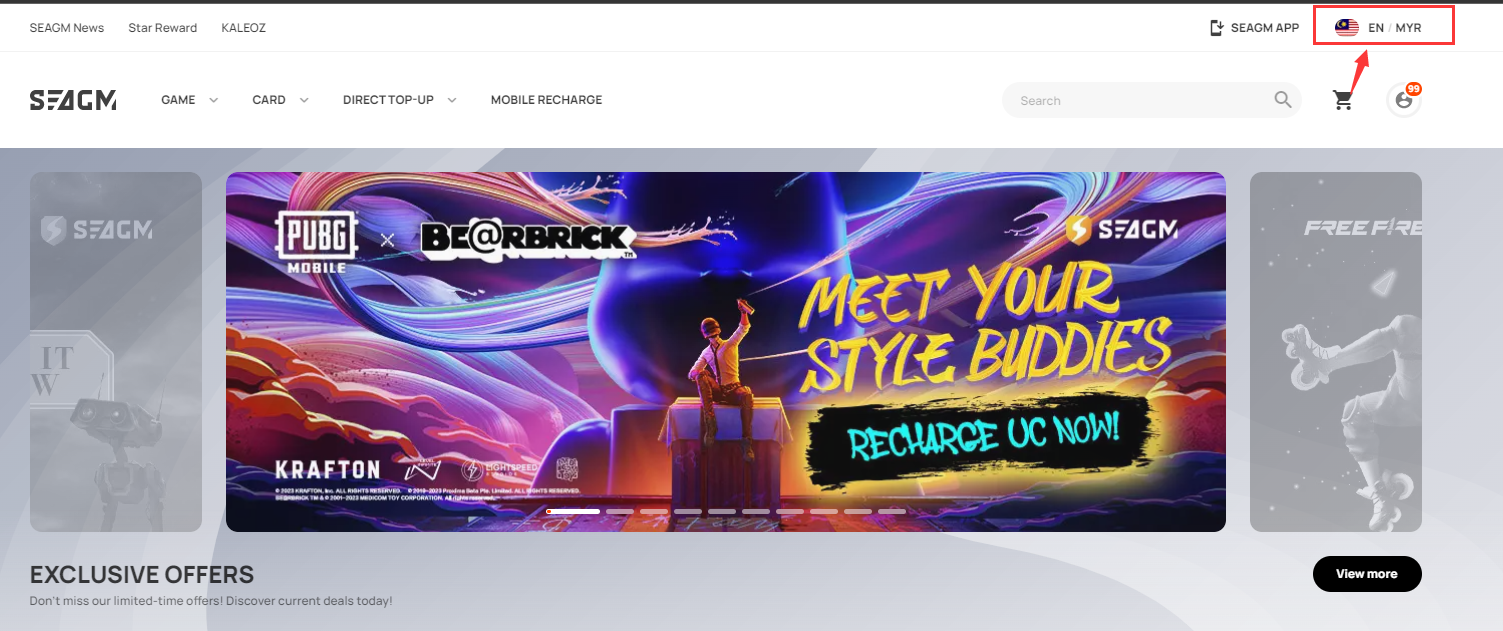Viewport: 1503px width, 631px height.
Task: Open the MOBILE RECHARGE menu item
Action: 546,100
